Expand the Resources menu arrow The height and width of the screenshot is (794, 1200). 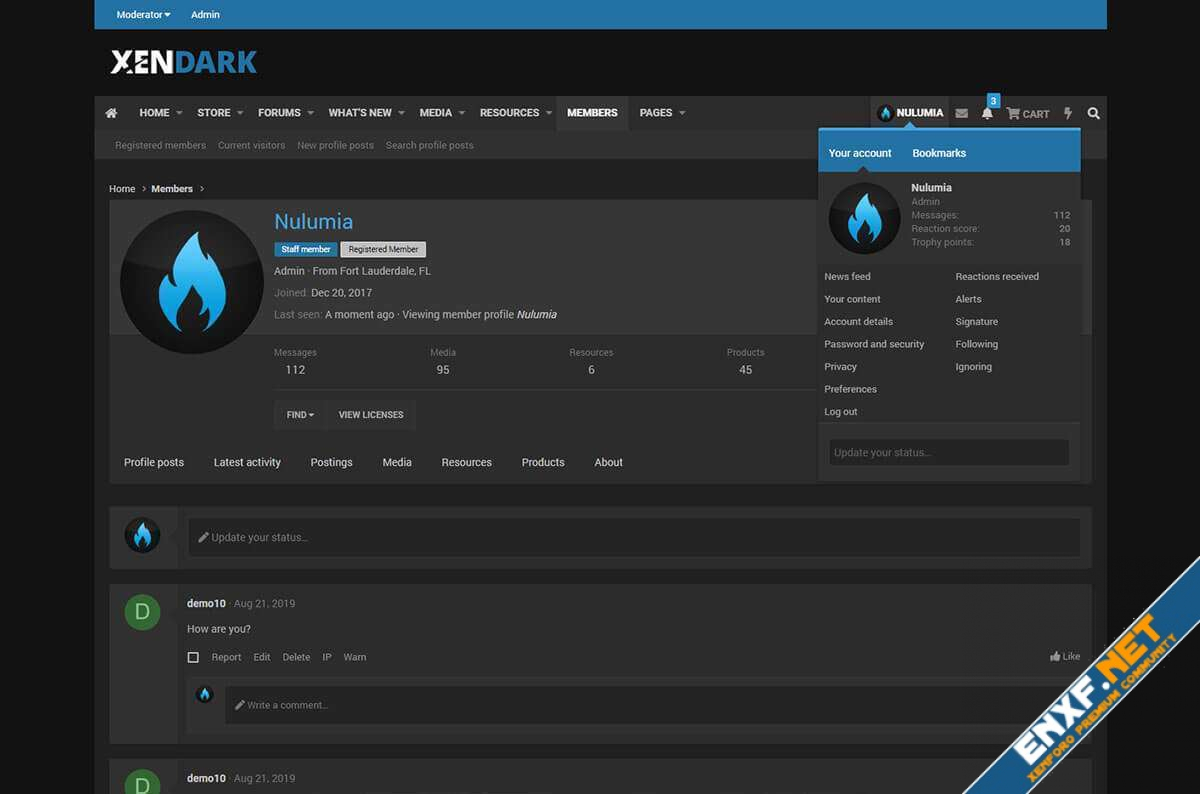pyautogui.click(x=549, y=113)
